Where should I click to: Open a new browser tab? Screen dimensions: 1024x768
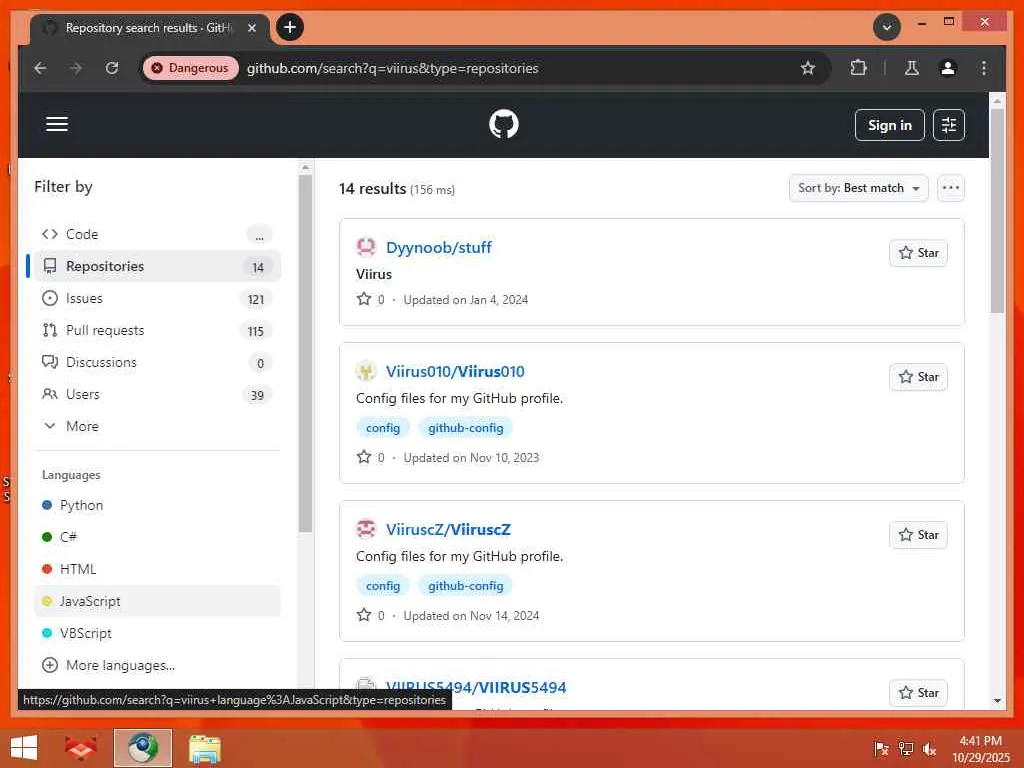click(x=289, y=27)
